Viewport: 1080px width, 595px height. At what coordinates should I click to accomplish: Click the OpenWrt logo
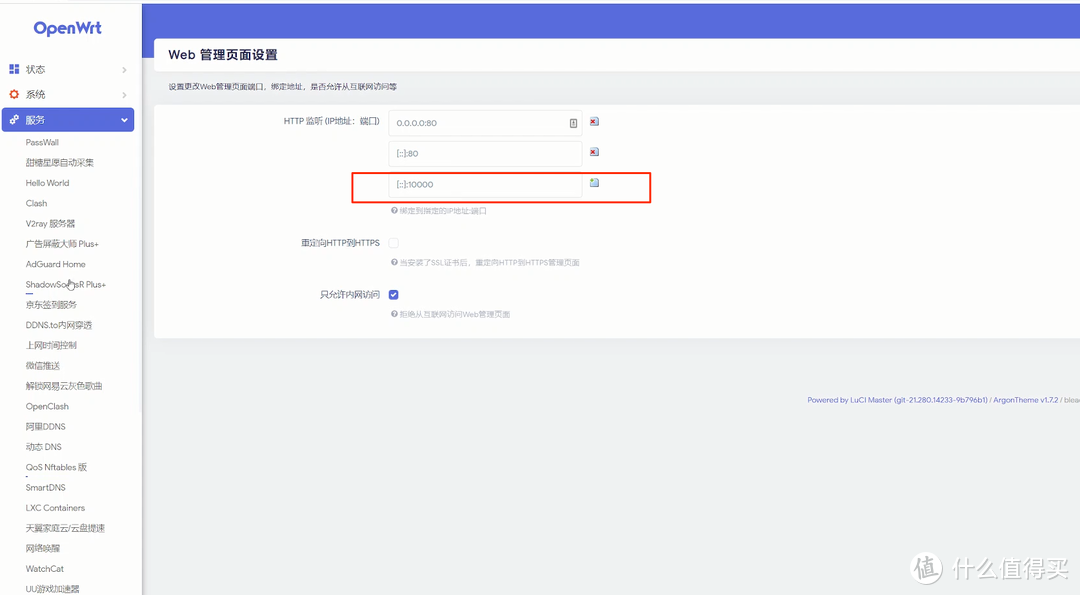[x=67, y=28]
